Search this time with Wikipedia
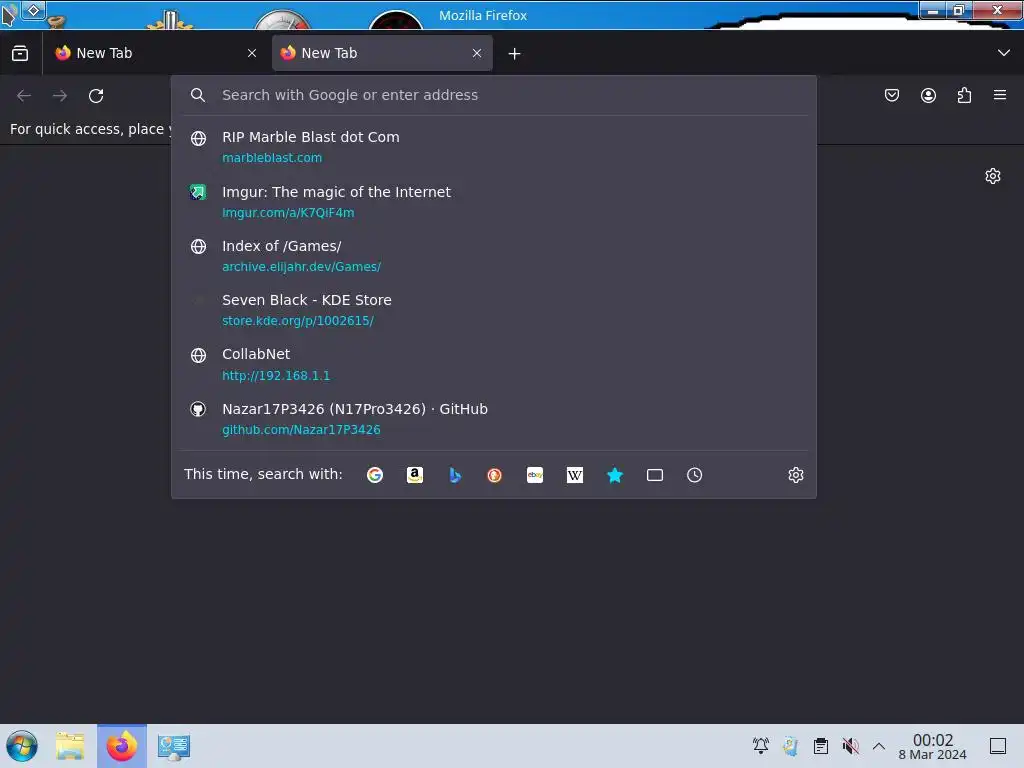 pyautogui.click(x=575, y=475)
